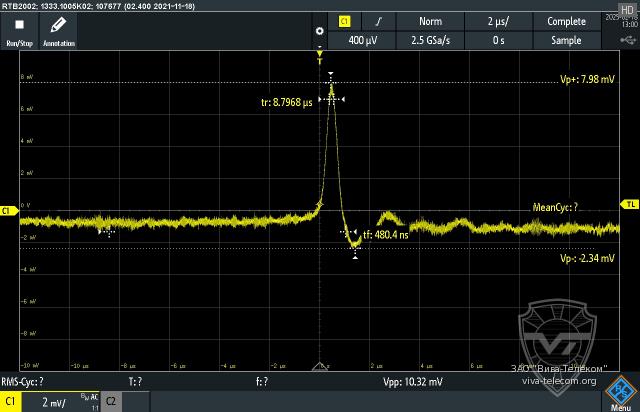This screenshot has width=640, height=412.
Task: Click the time reference triangle at bottom
Action: click(x=320, y=366)
